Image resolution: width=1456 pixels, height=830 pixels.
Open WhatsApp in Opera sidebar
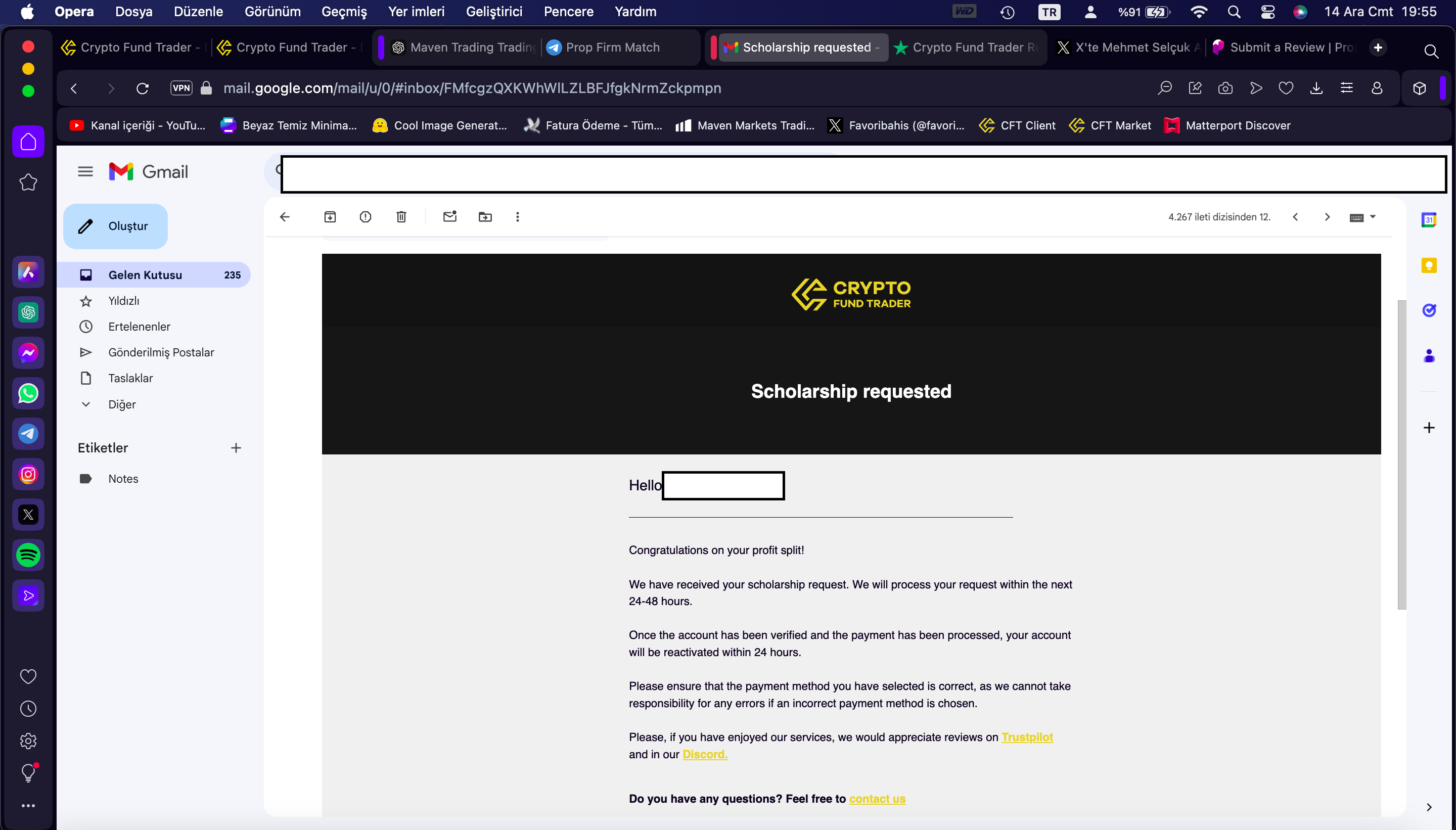pos(28,393)
